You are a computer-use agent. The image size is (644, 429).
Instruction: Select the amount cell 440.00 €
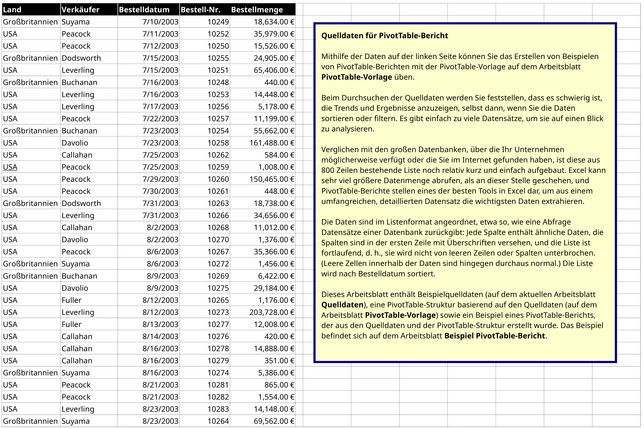coord(262,82)
